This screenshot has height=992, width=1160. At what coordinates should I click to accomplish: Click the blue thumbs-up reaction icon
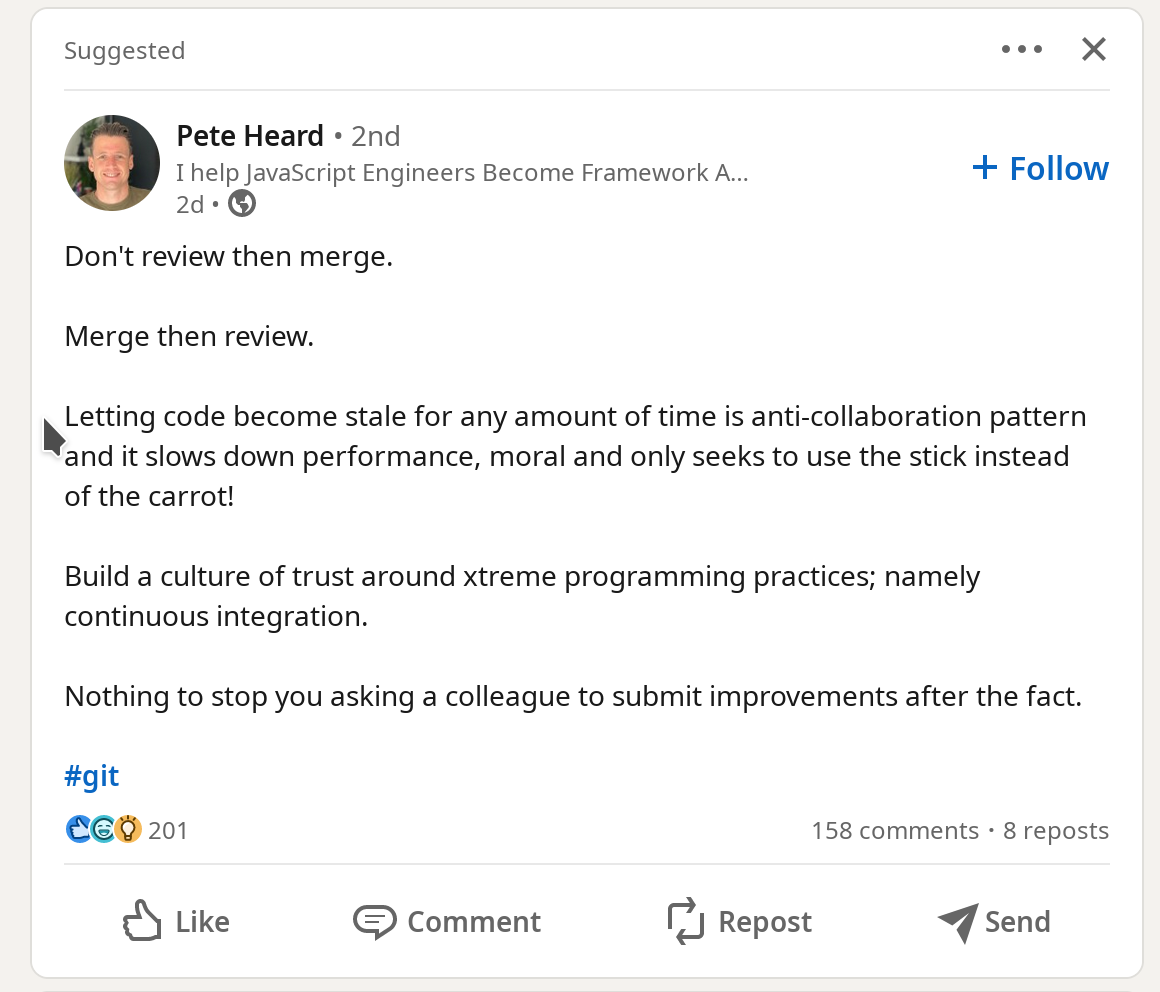click(x=79, y=829)
